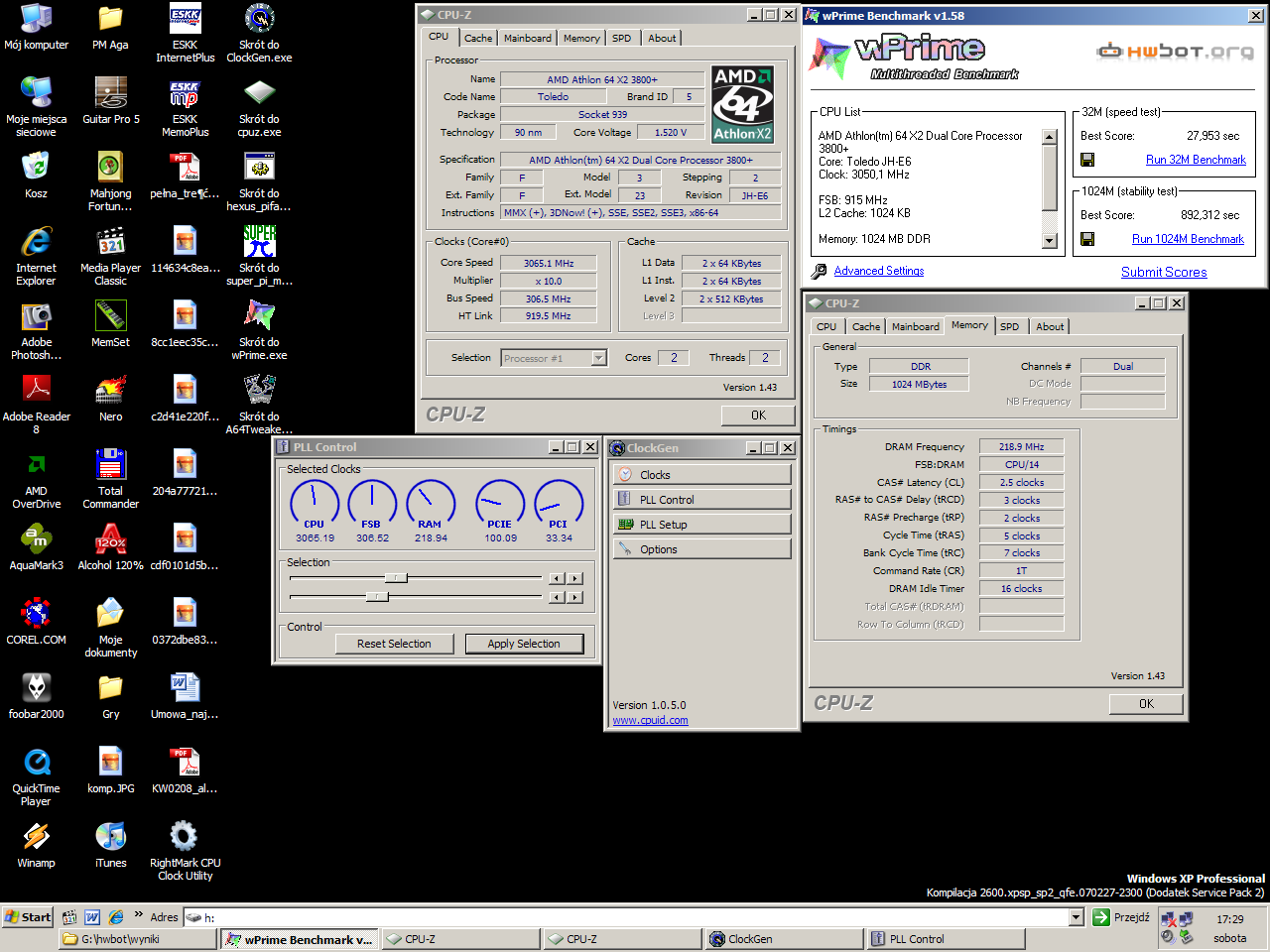Screen dimensions: 1270x952
Task: Launch ESKK InternetPlus shortcut
Action: coord(185,33)
